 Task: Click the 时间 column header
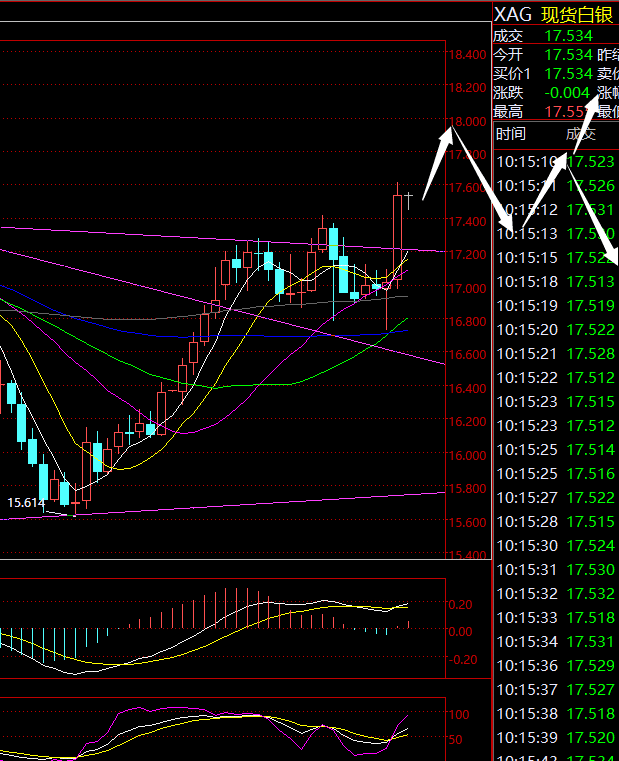point(511,133)
